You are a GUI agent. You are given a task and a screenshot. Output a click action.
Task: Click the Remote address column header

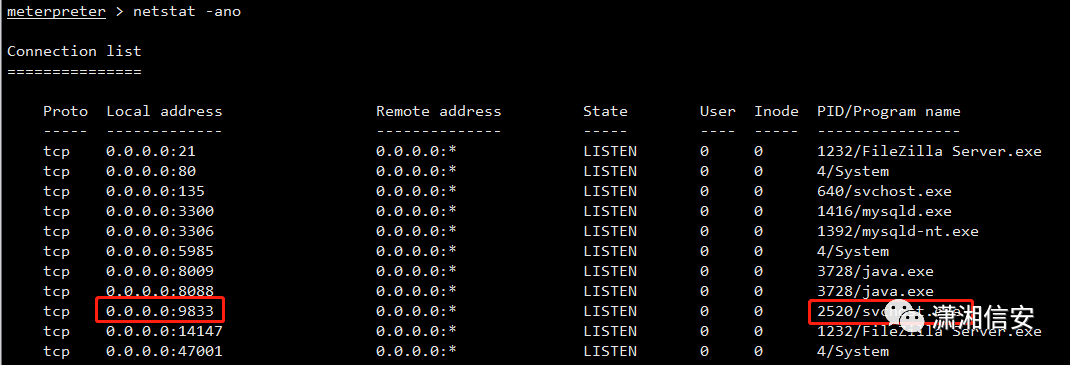(x=439, y=111)
